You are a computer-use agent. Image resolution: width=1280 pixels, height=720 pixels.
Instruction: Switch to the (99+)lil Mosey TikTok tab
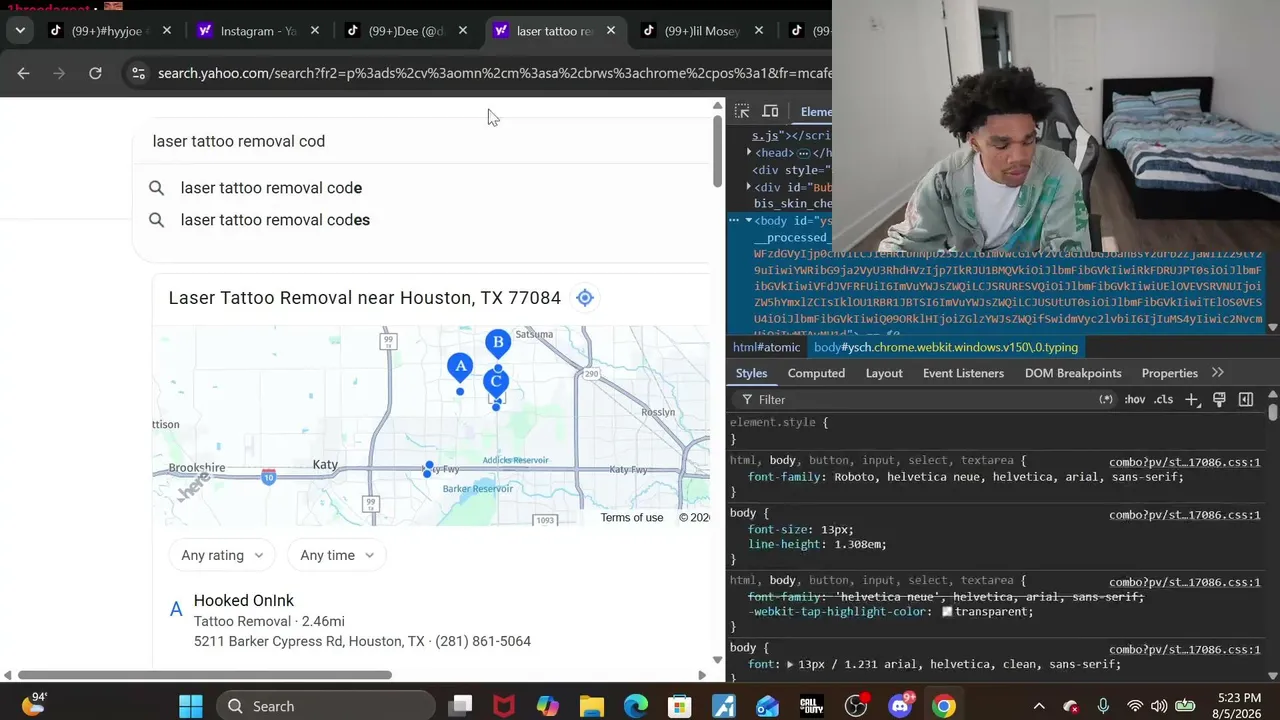[702, 31]
